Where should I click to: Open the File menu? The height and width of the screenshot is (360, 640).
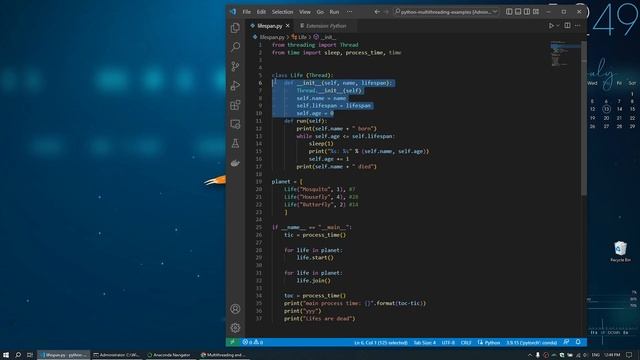point(247,12)
